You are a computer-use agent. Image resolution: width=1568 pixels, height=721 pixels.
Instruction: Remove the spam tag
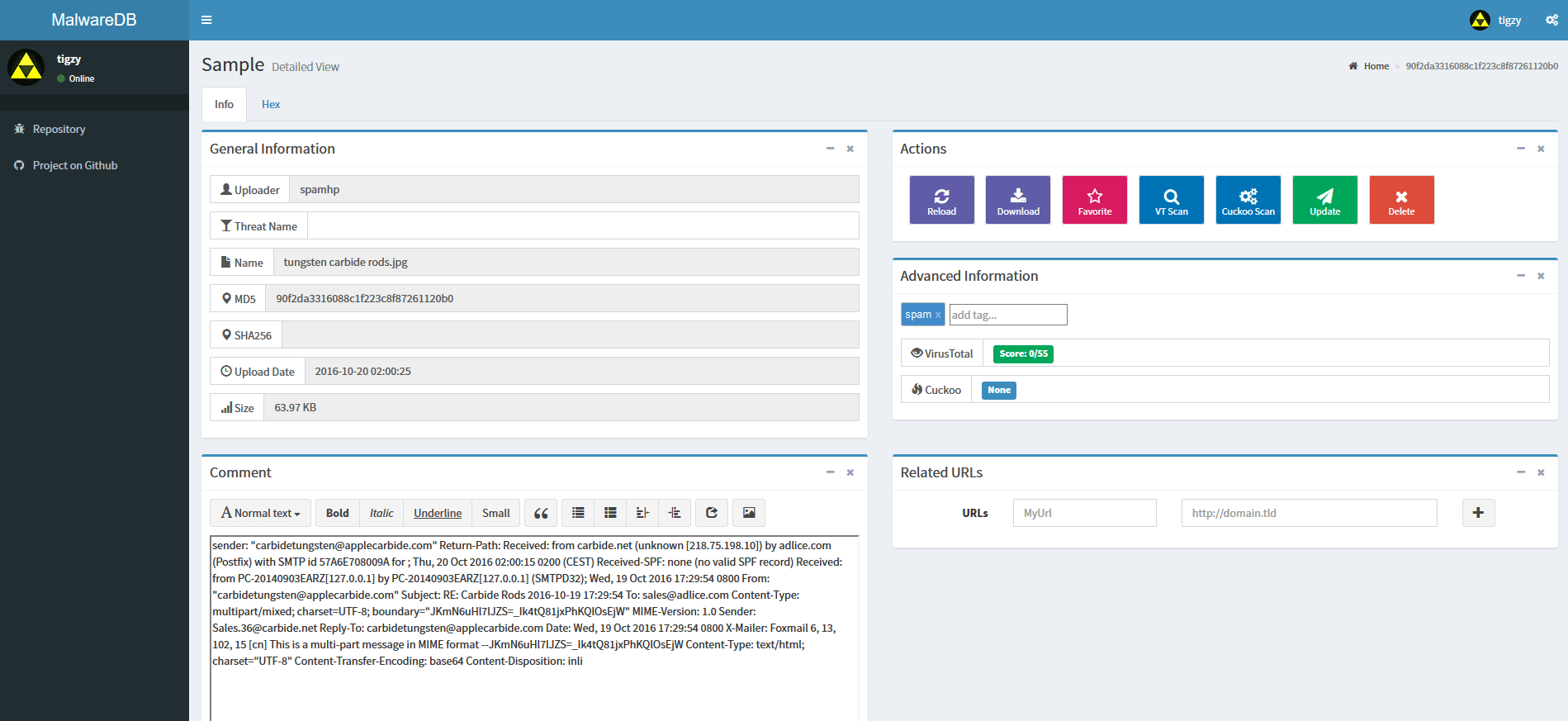(938, 315)
